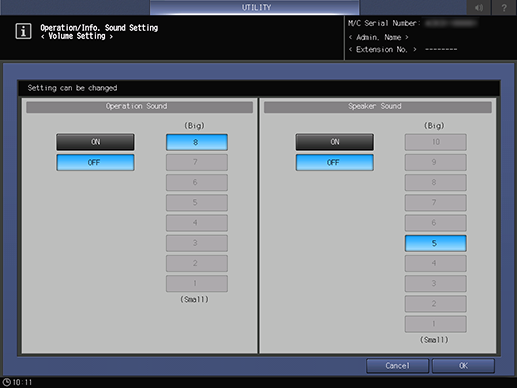
Task: Click the speaker volume icon in top bar
Action: click(479, 7)
